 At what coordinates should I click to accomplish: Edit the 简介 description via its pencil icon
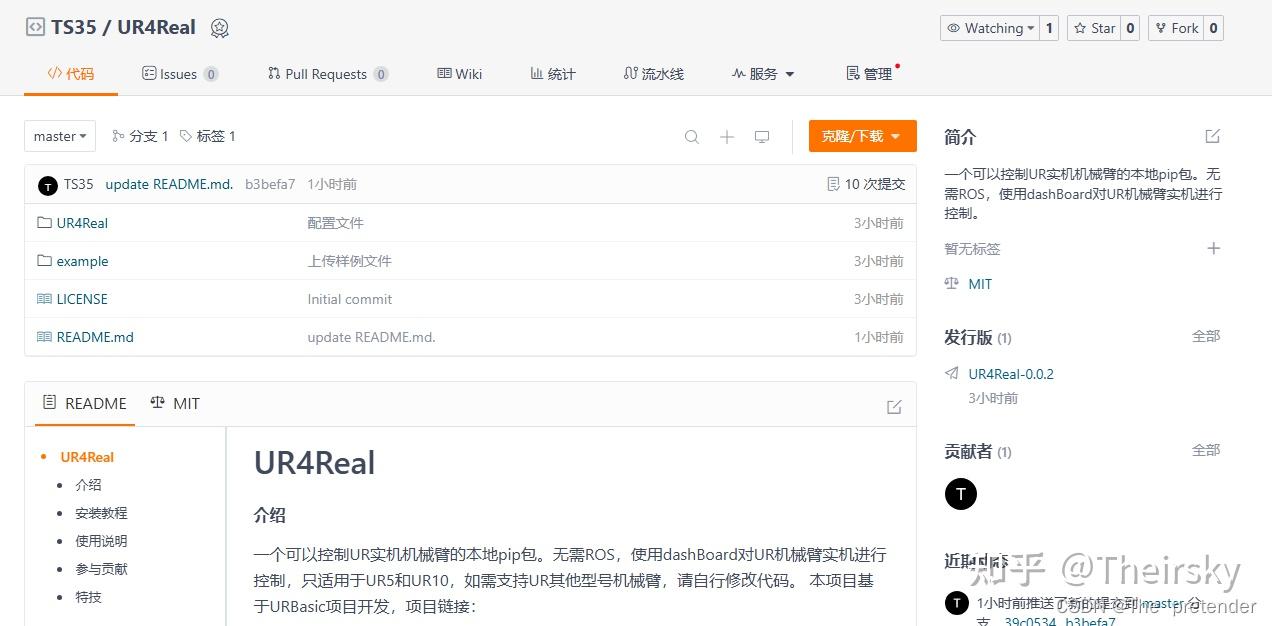click(1212, 136)
